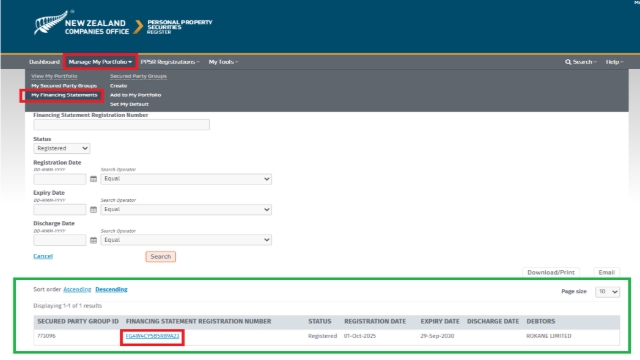Click the Search magnifier menu in navbar
Viewport: 640px width, 360px height.
[x=580, y=62]
